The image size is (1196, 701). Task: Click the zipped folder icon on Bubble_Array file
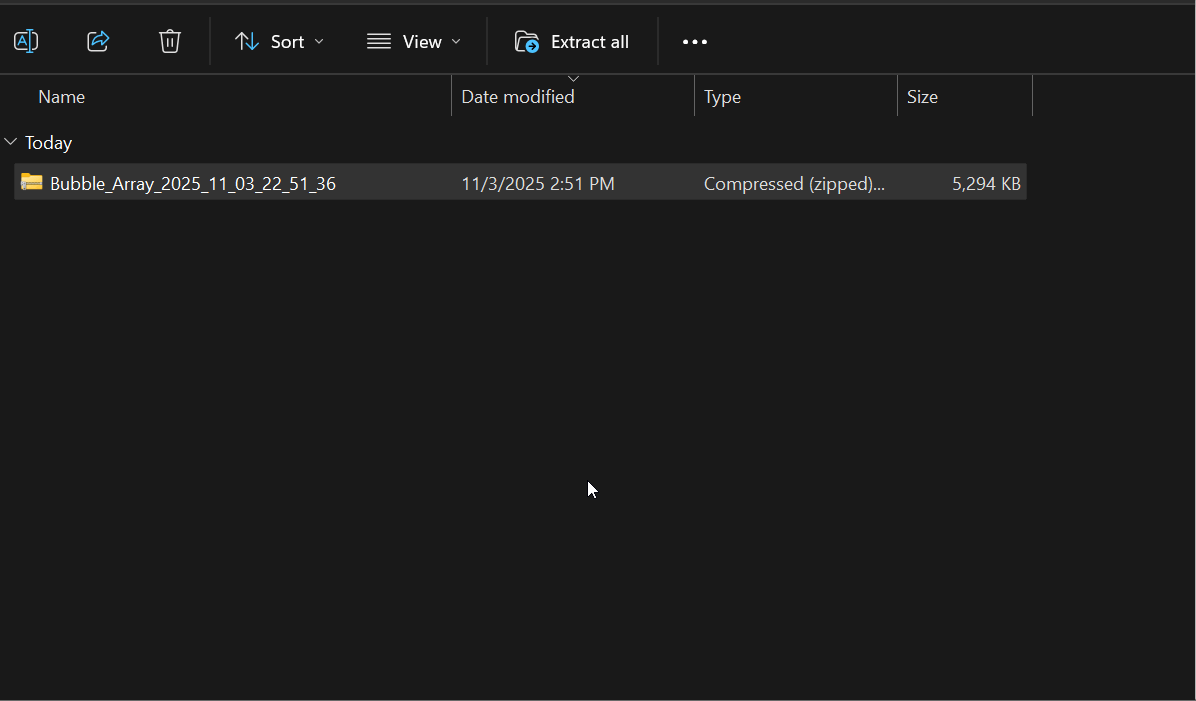31,183
